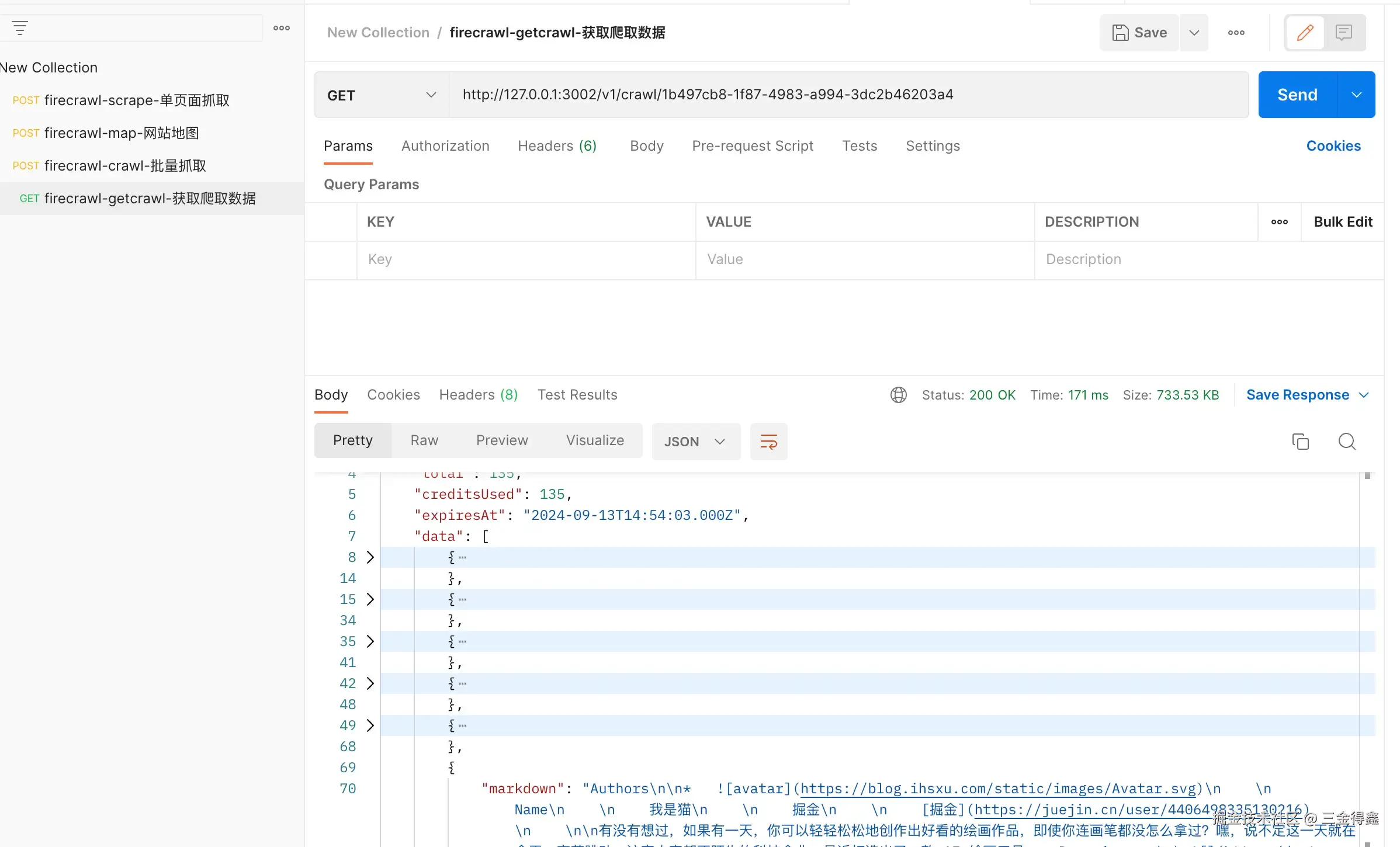Open the Send button dropdown arrow
Image resolution: width=1400 pixels, height=847 pixels.
coord(1356,95)
